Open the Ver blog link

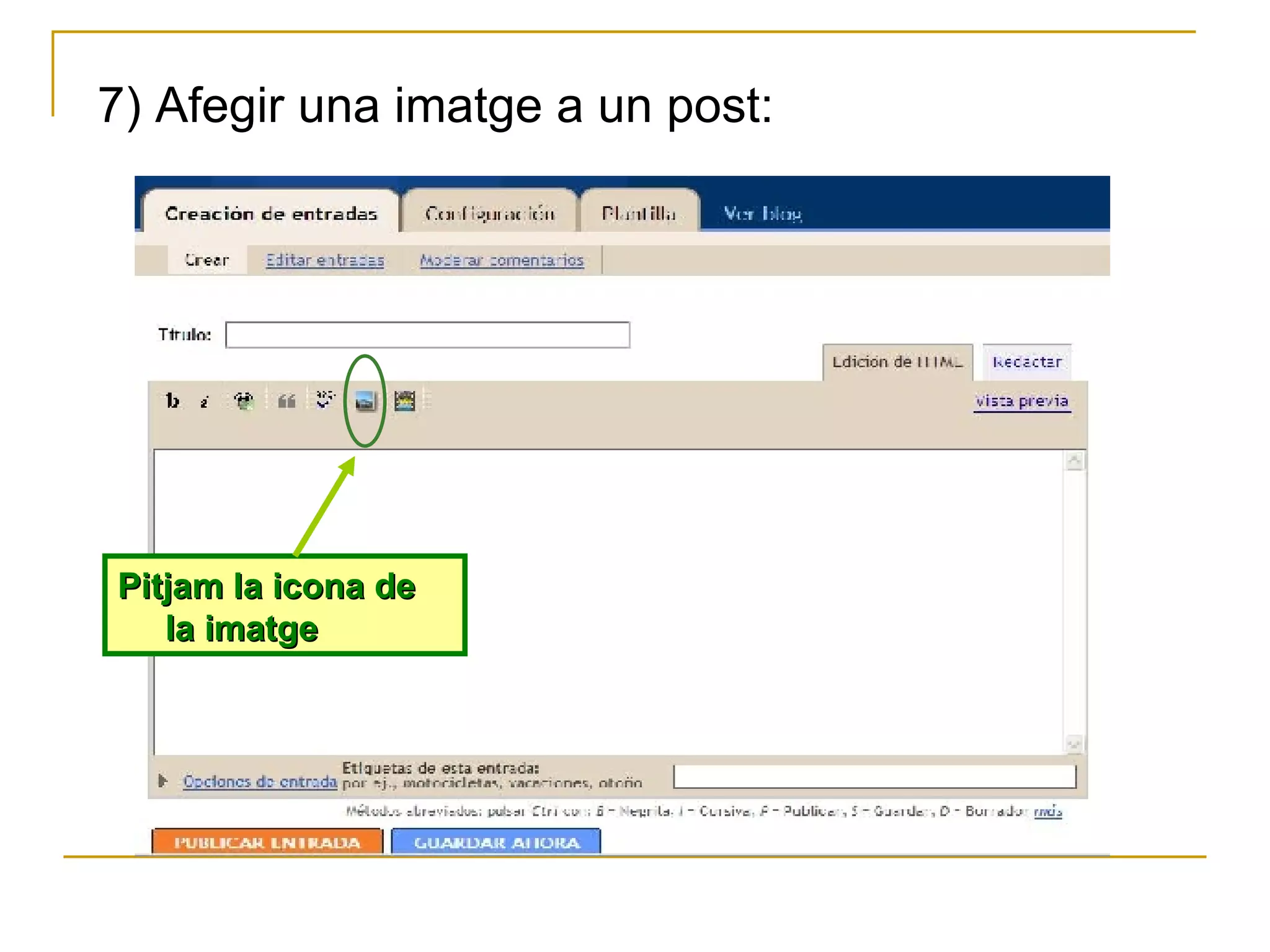pyautogui.click(x=763, y=213)
